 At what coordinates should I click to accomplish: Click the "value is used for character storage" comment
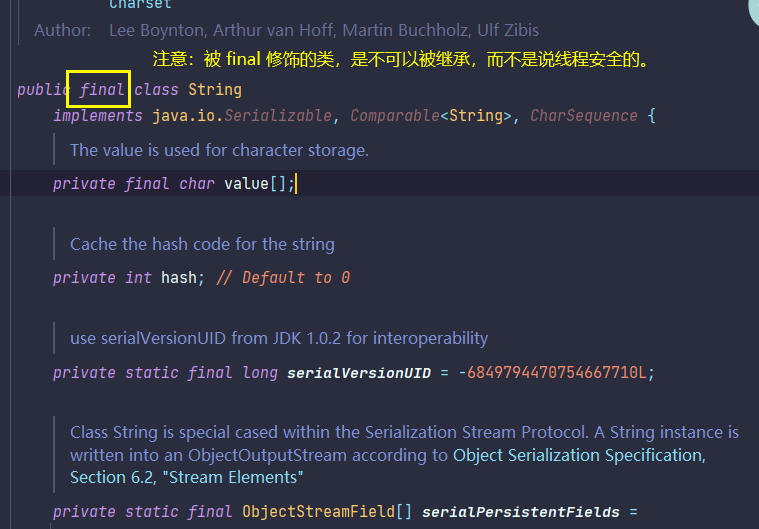219,150
